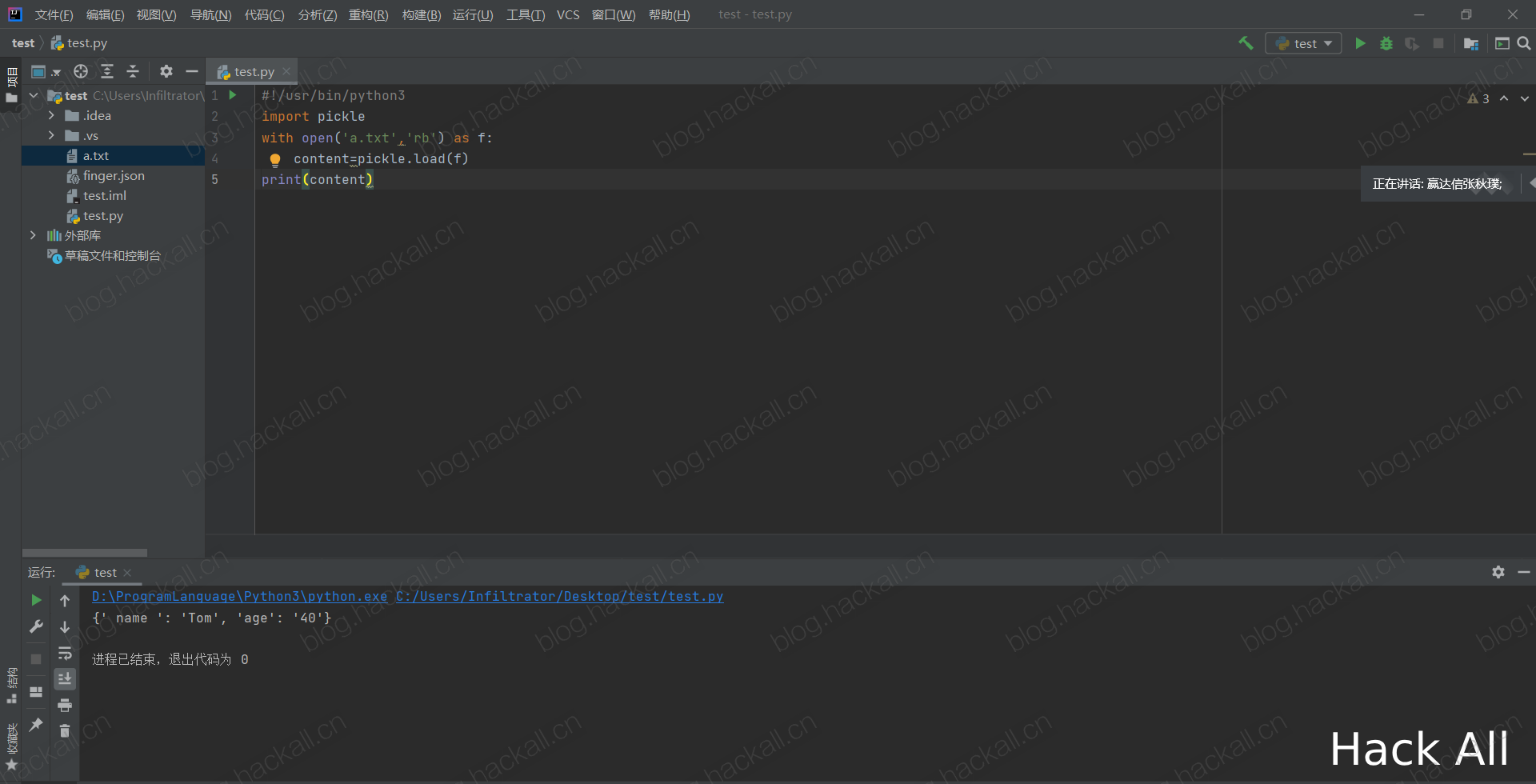Run the test configuration with green play
Viewport: 1536px width, 784px height.
point(1360,43)
